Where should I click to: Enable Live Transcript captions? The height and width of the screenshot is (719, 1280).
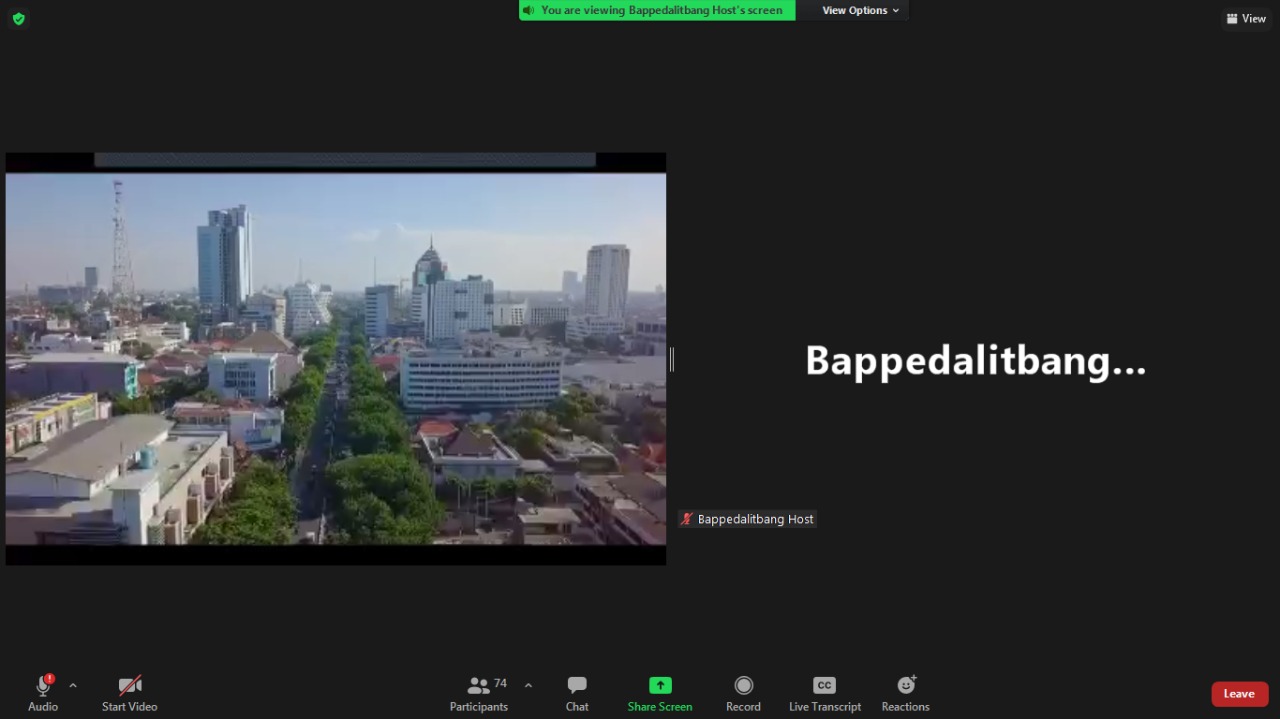point(825,693)
